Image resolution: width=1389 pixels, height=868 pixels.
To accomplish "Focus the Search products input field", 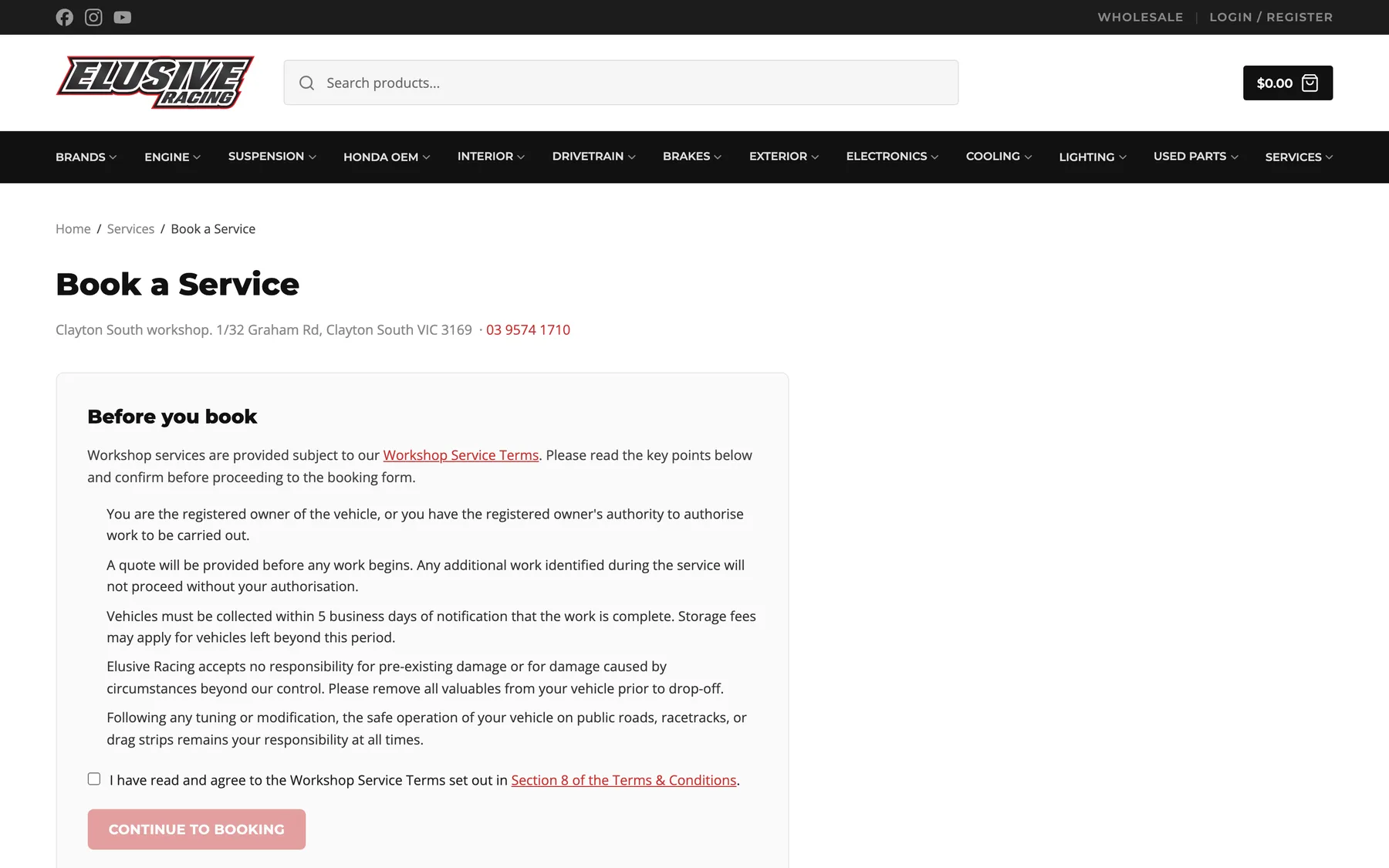I will [x=621, y=83].
